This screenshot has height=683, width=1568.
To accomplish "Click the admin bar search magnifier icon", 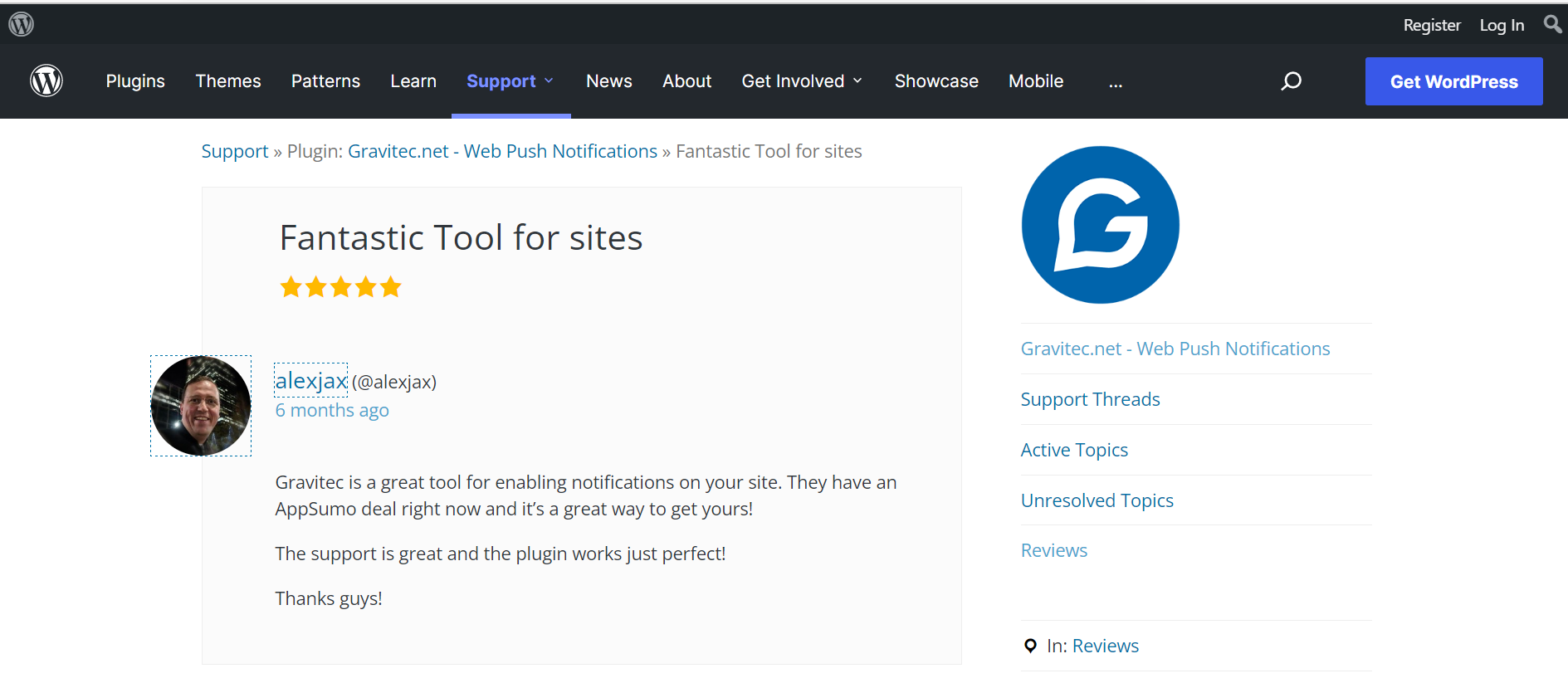I will [1552, 24].
